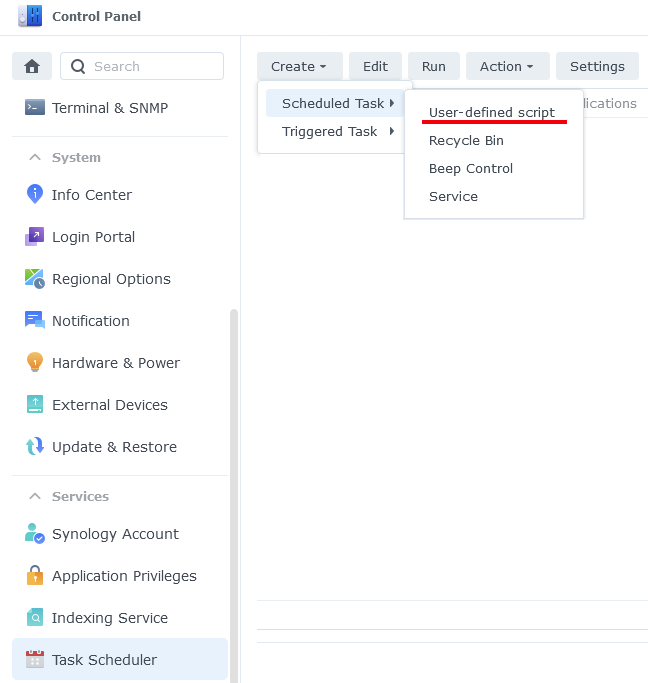Choose User-defined script menu entry
This screenshot has width=648, height=683.
(491, 113)
